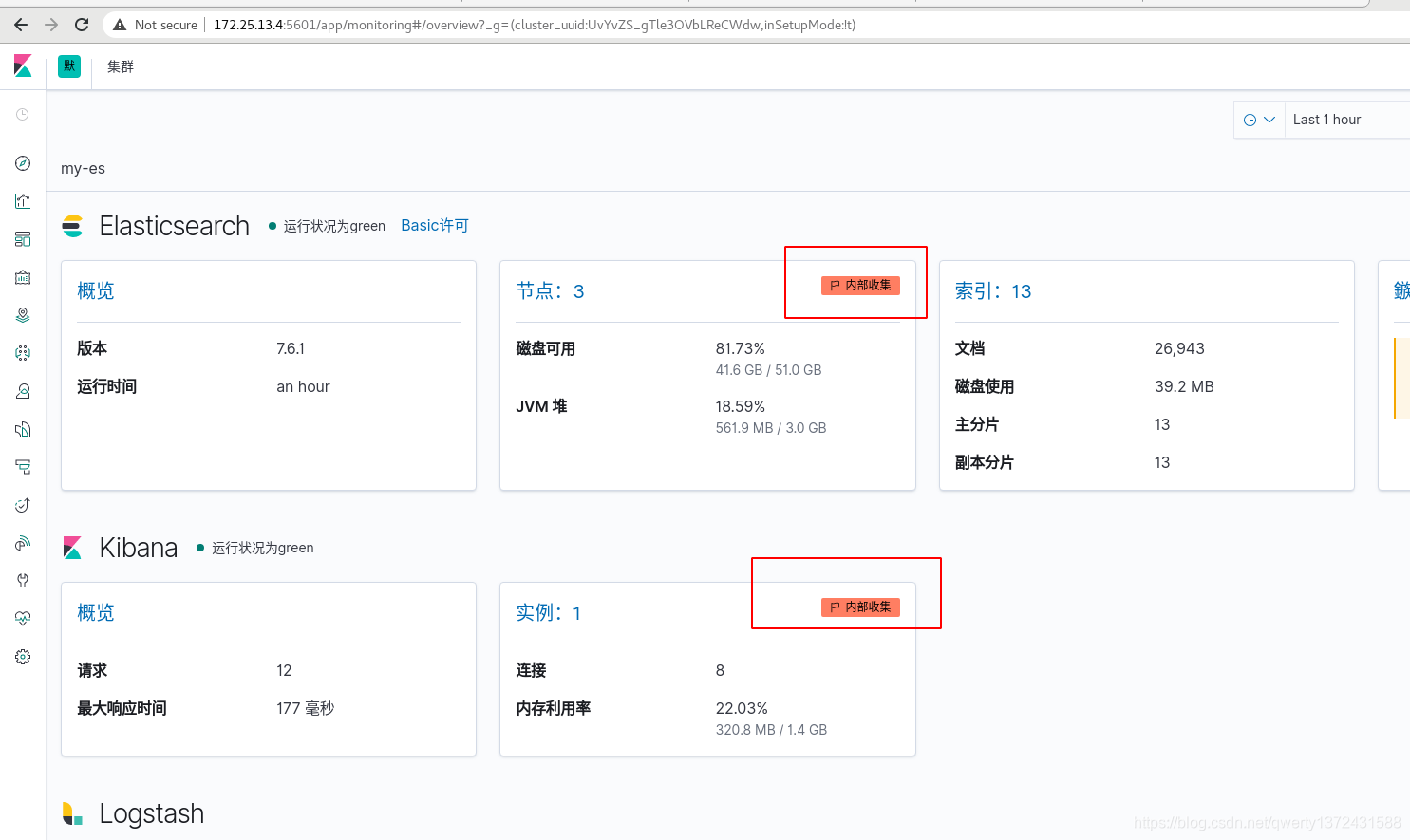Click memory usage value 22.03%

(742, 708)
